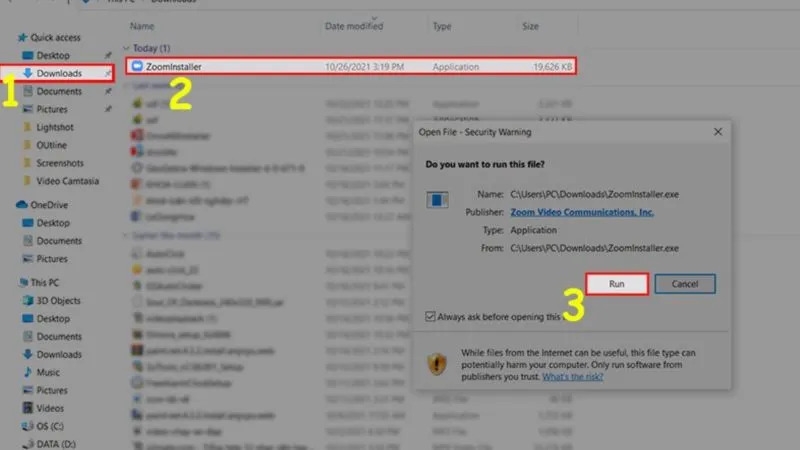Open the What's the risk link
800x450 pixels.
[x=572, y=377]
